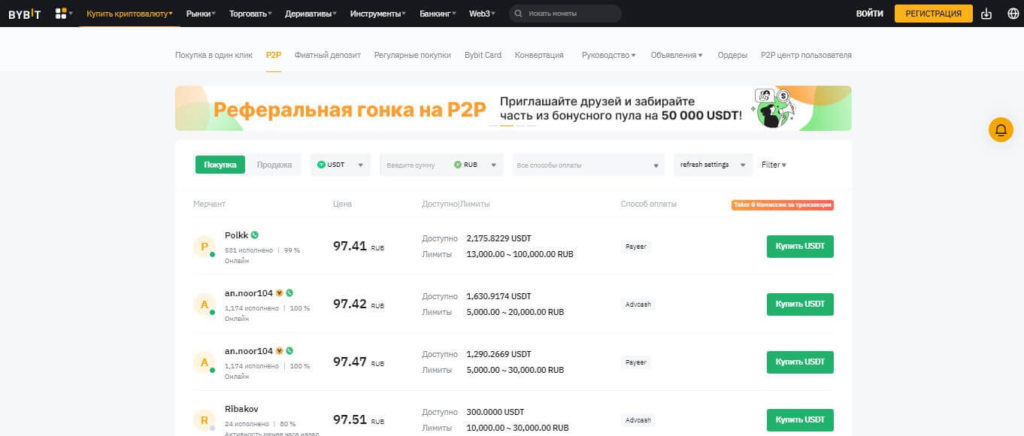
Task: Open the download app icon
Action: click(x=987, y=14)
